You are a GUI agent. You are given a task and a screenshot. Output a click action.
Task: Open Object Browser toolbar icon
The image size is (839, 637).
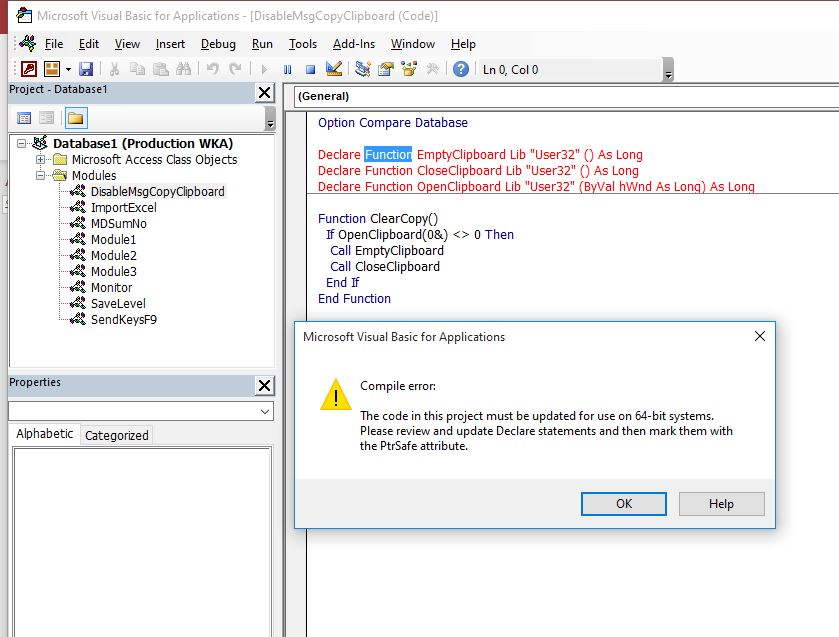[x=409, y=69]
